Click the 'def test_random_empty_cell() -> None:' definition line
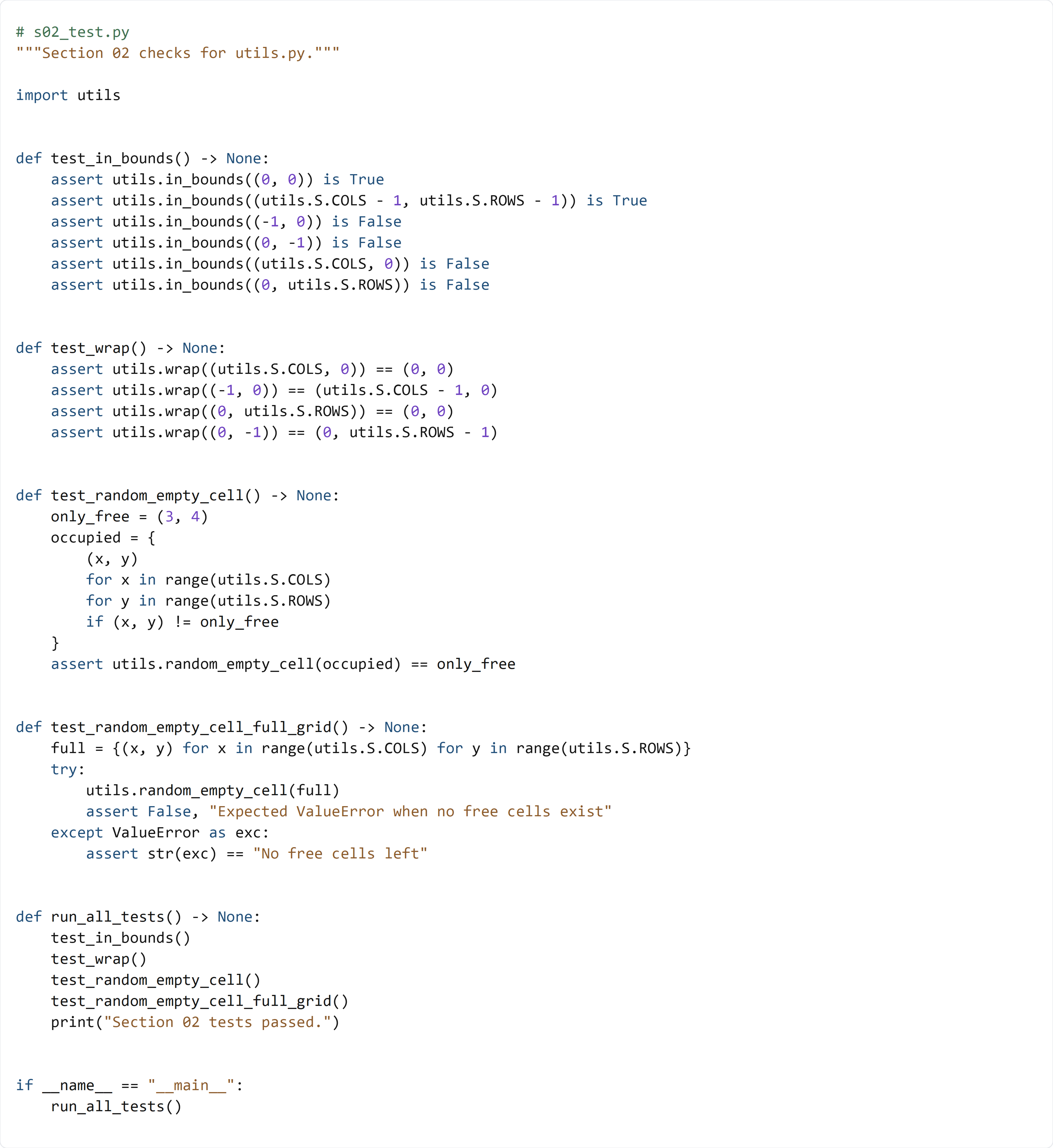Image resolution: width=1053 pixels, height=1148 pixels. point(178,497)
